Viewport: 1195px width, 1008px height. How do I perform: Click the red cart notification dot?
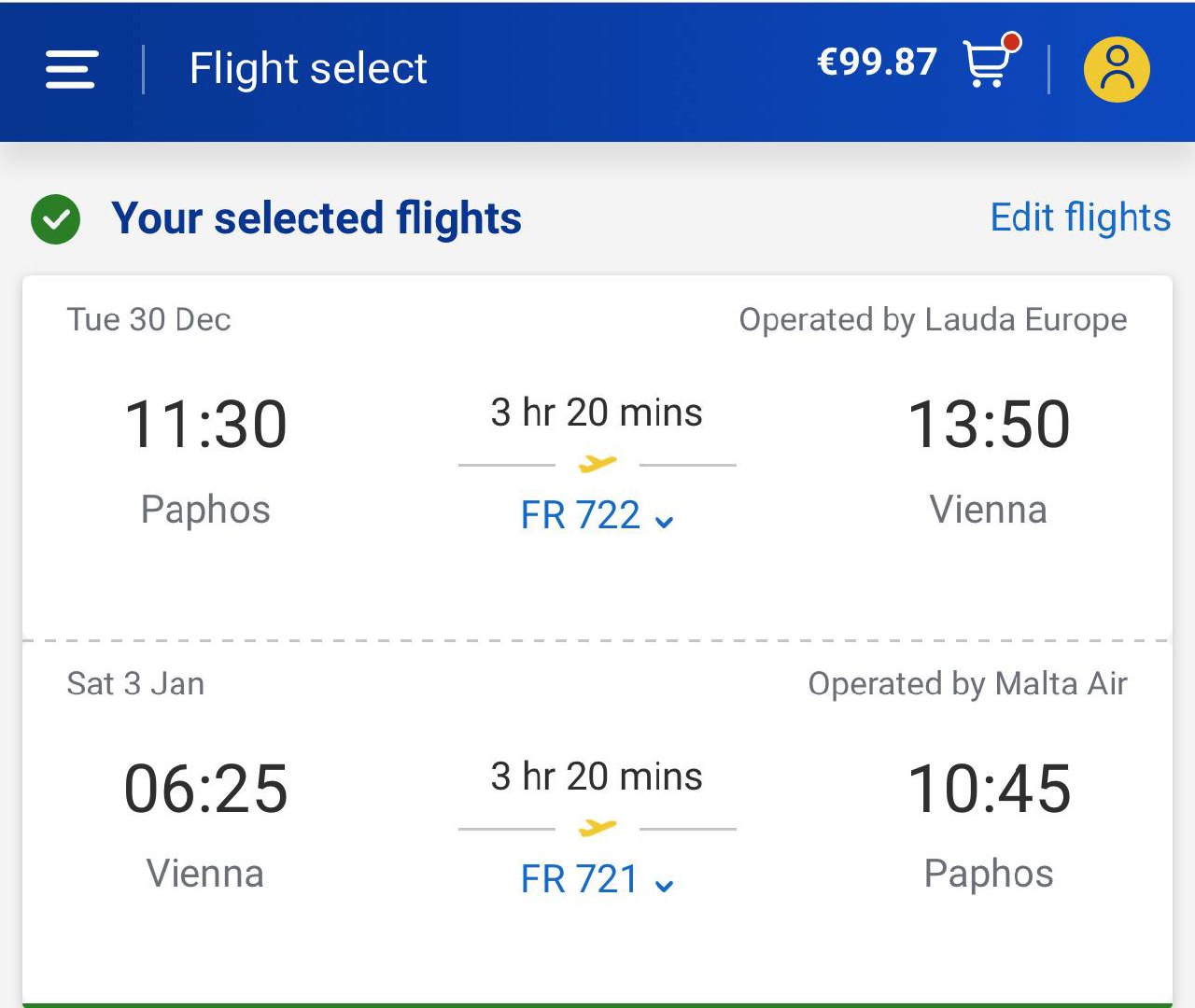(1011, 42)
